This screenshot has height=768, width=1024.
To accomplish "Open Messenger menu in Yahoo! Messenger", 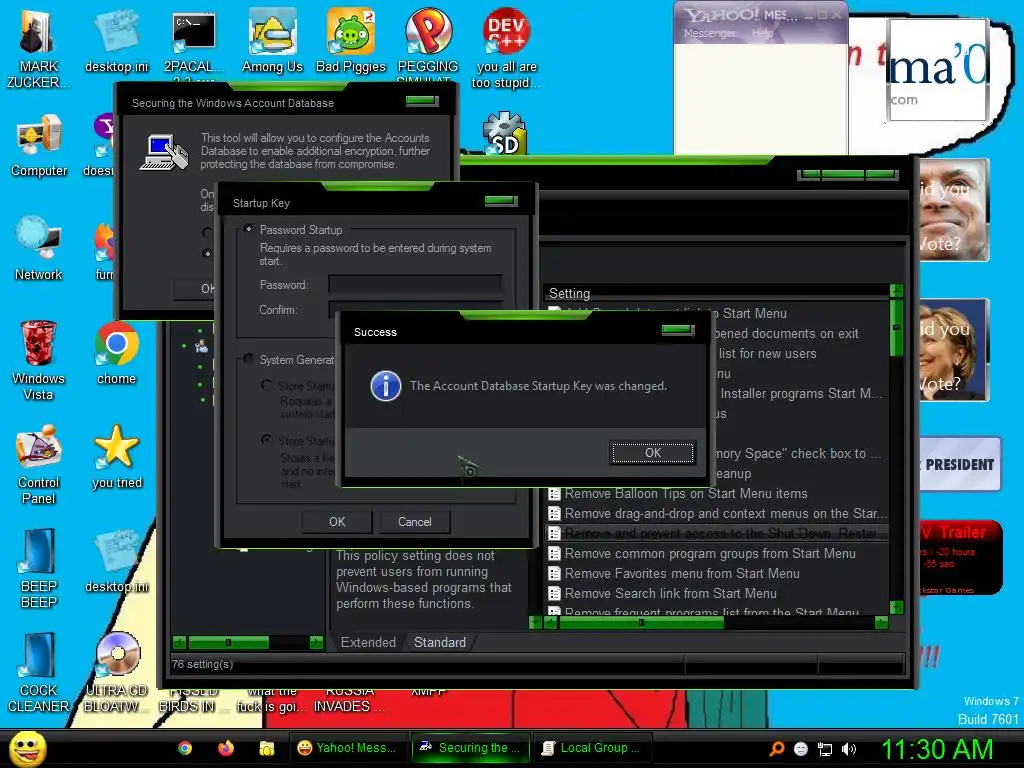I will [709, 33].
